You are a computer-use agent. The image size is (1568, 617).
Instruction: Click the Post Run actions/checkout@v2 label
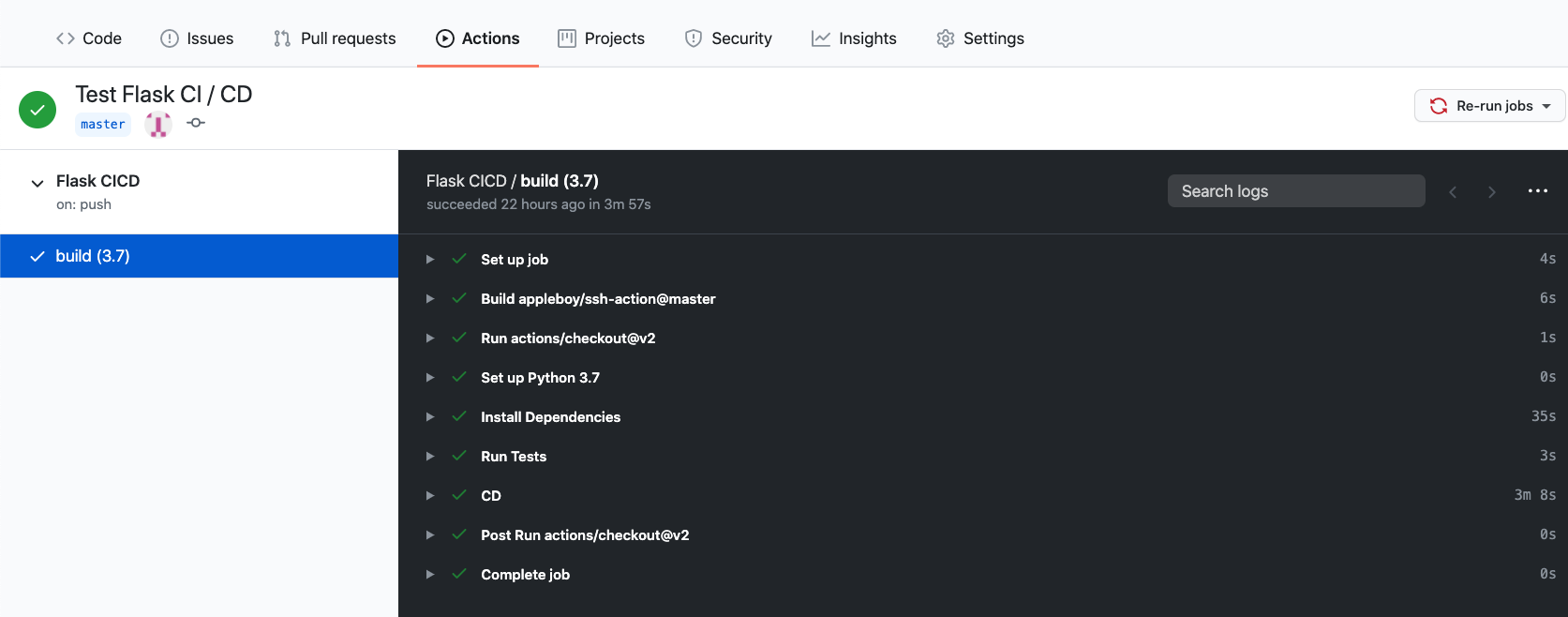(x=585, y=535)
